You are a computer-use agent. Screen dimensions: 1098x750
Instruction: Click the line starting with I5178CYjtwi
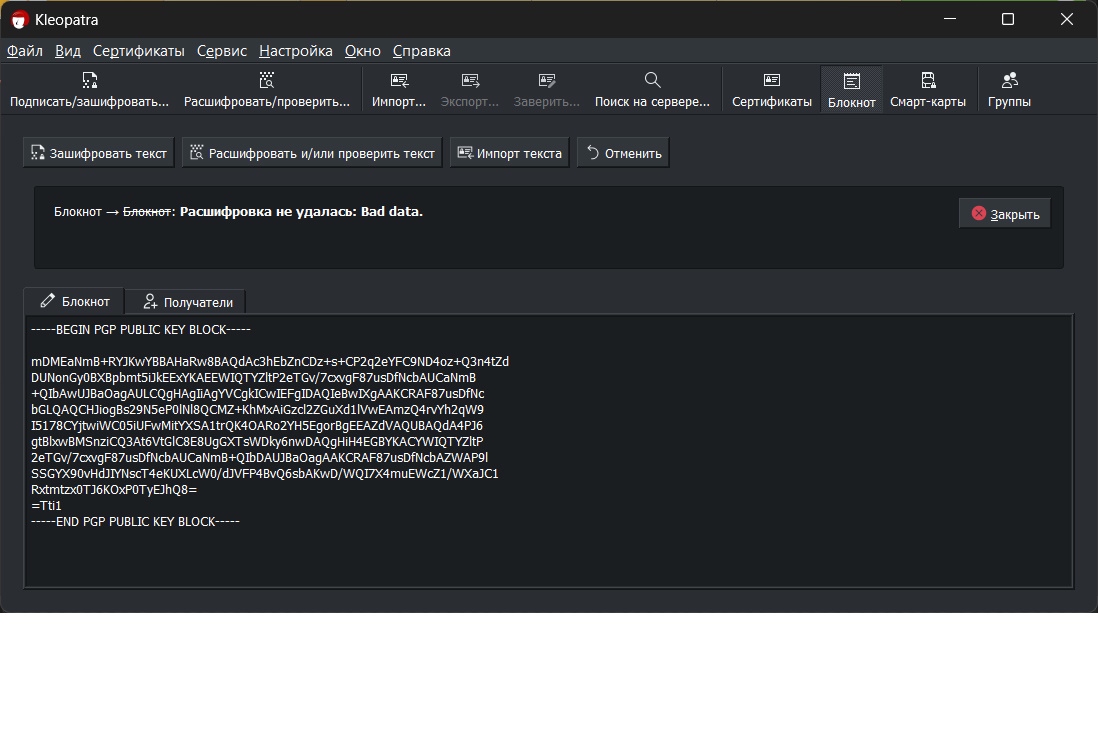tap(256, 426)
